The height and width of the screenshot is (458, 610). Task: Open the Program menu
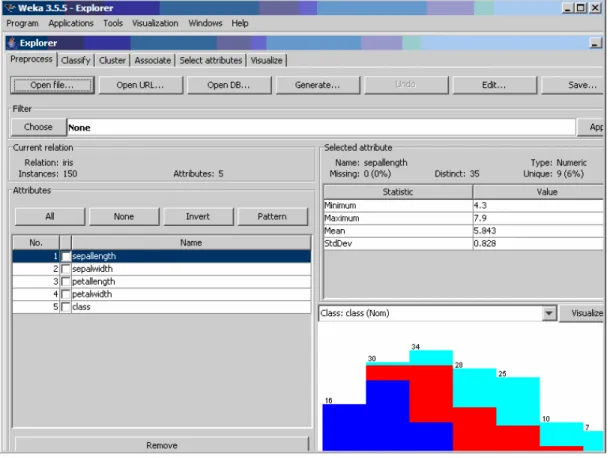click(x=22, y=23)
